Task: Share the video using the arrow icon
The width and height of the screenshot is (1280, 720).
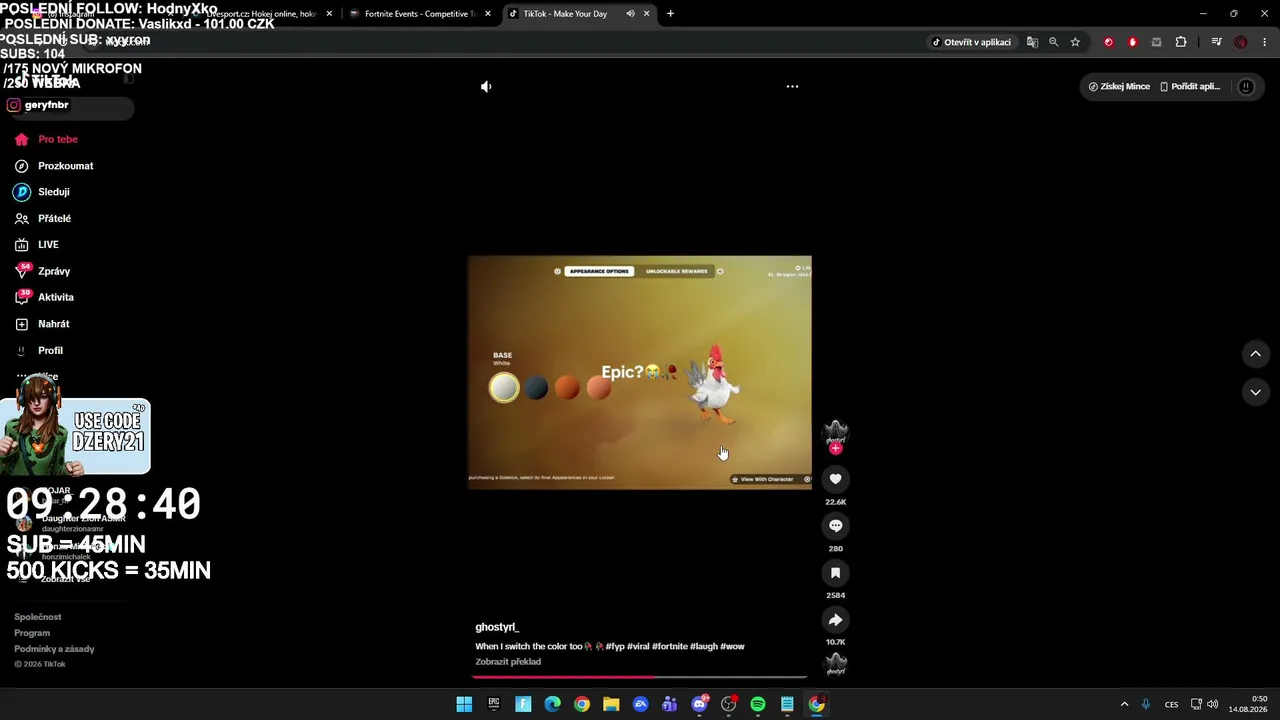Action: [x=835, y=620]
